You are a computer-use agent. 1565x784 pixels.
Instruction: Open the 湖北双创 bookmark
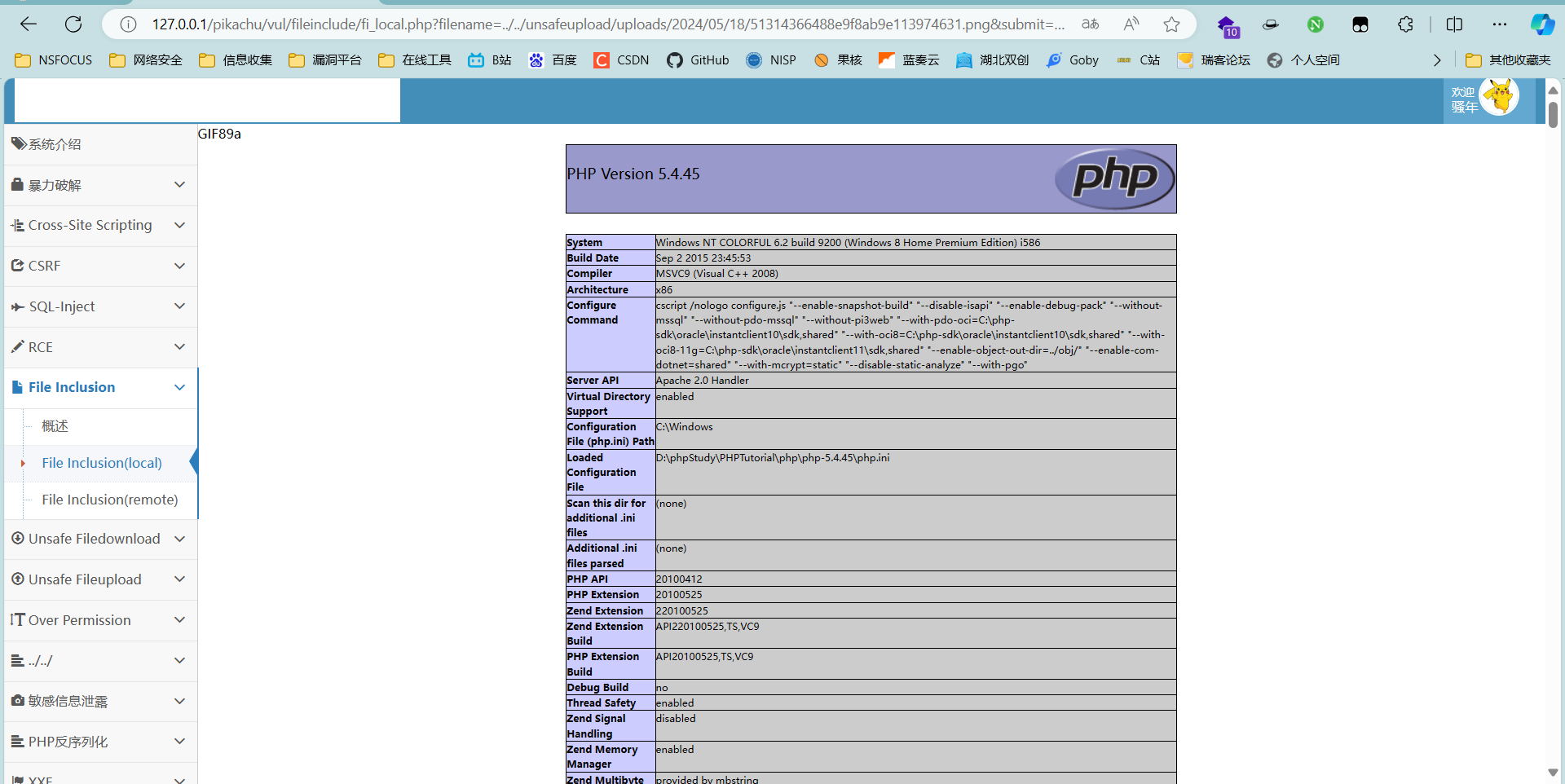[x=992, y=60]
